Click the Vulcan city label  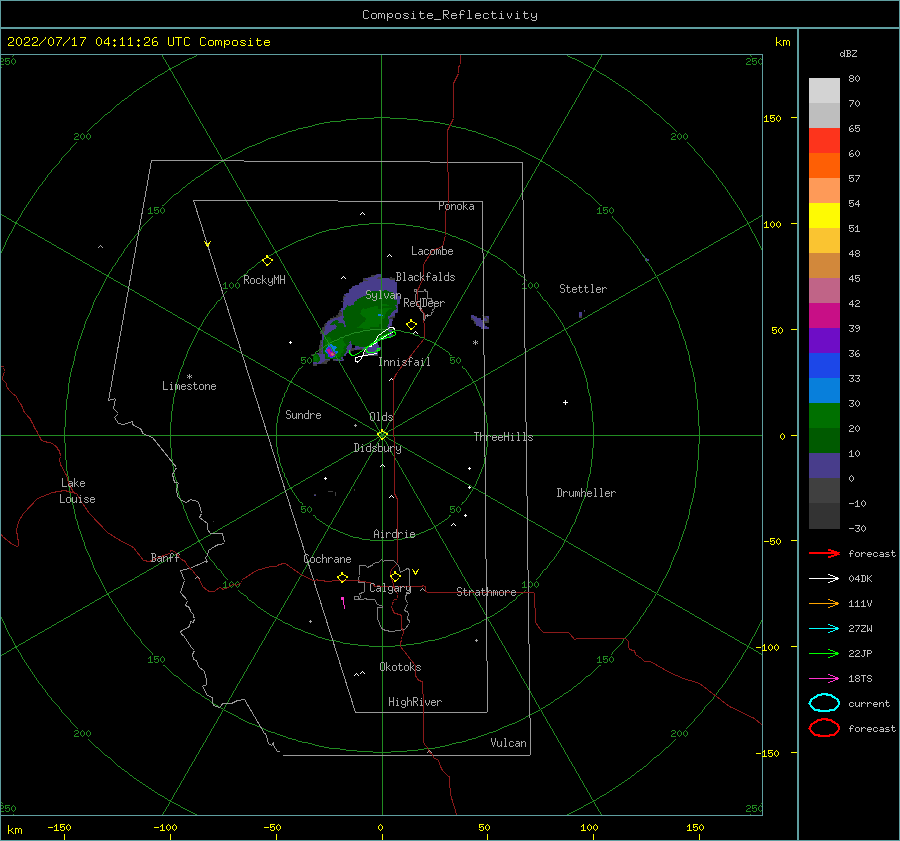509,743
